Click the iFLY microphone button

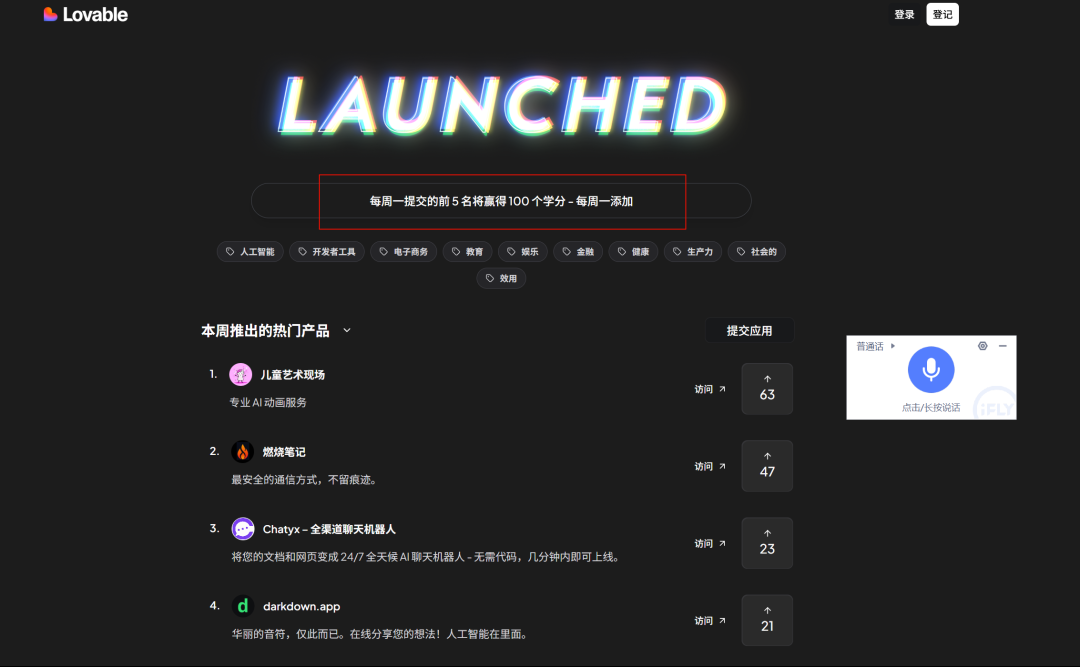(931, 370)
